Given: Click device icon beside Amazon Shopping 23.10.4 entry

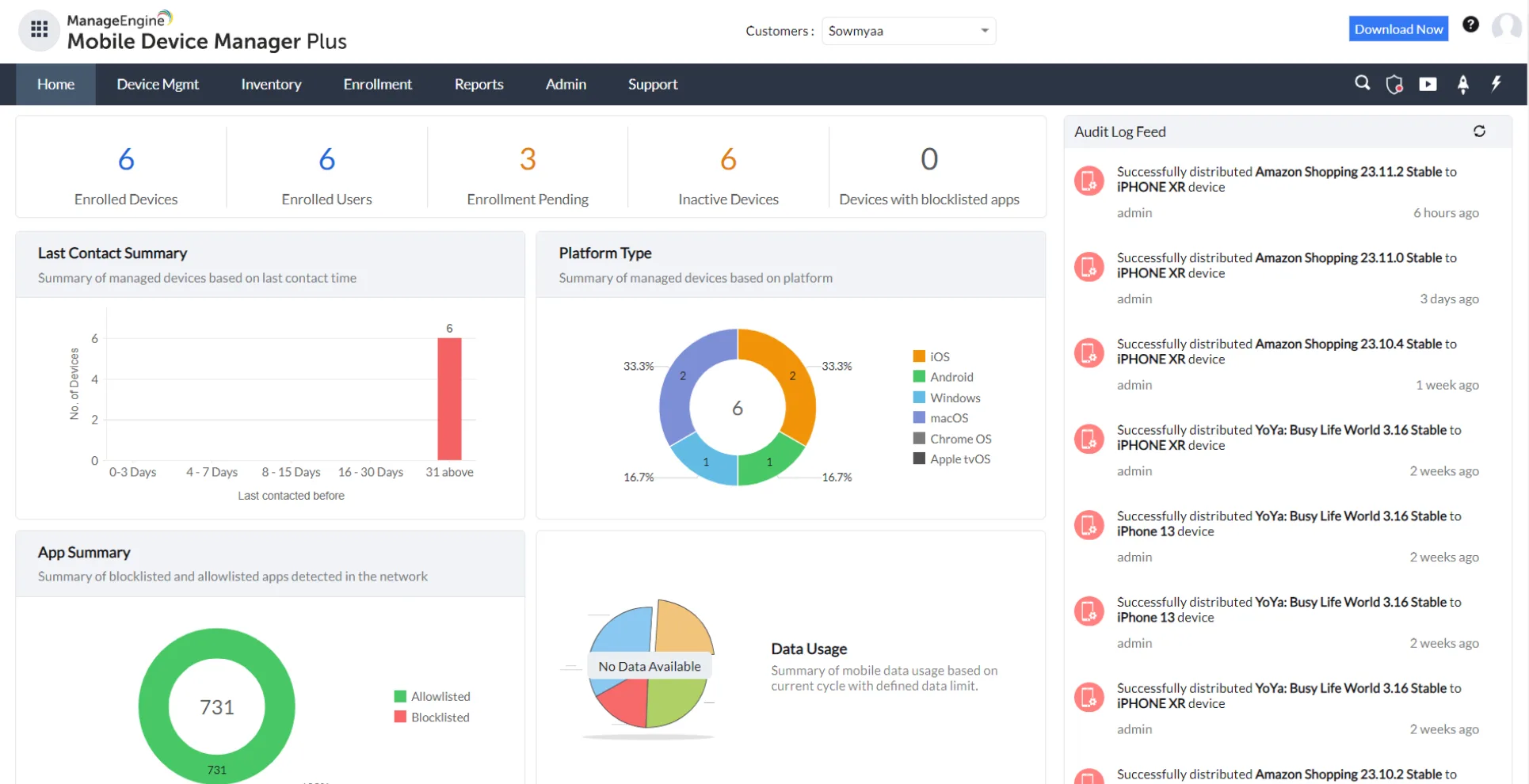Looking at the screenshot, I should coord(1089,352).
